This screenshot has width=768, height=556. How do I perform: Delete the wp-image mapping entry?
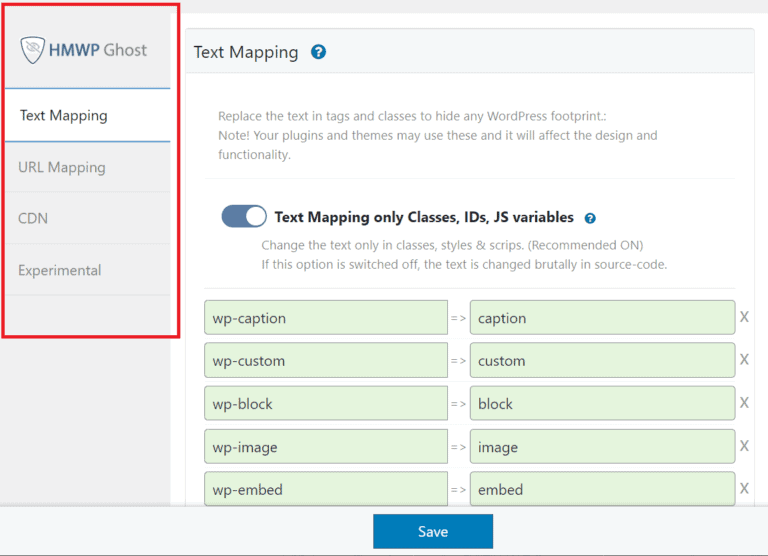tap(744, 447)
